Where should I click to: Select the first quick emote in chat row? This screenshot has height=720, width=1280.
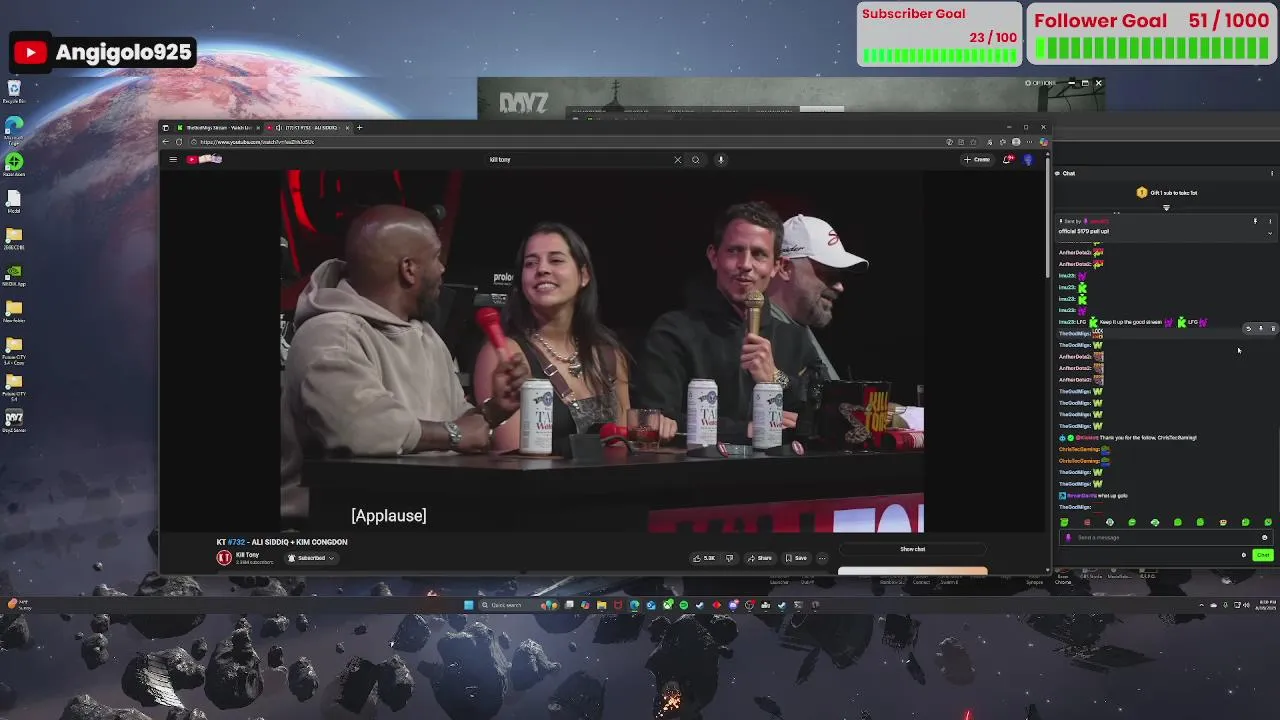(1064, 522)
